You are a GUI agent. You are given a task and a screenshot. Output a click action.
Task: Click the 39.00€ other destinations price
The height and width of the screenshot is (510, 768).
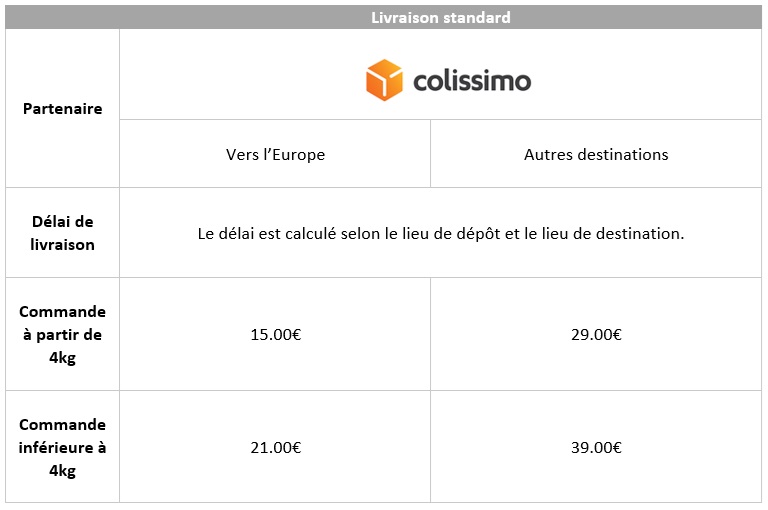[x=596, y=447]
